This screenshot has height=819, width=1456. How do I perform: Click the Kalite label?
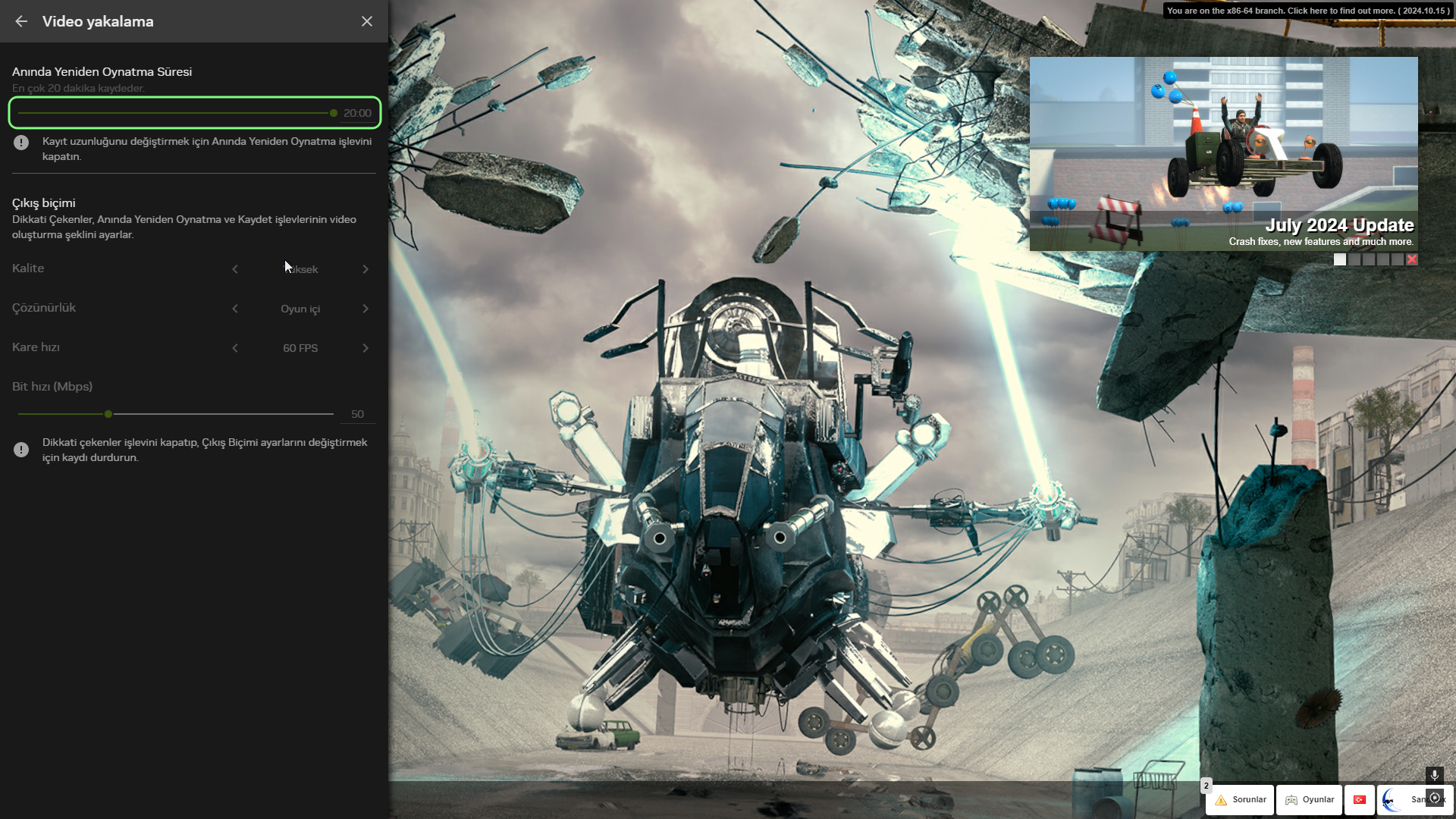(28, 268)
